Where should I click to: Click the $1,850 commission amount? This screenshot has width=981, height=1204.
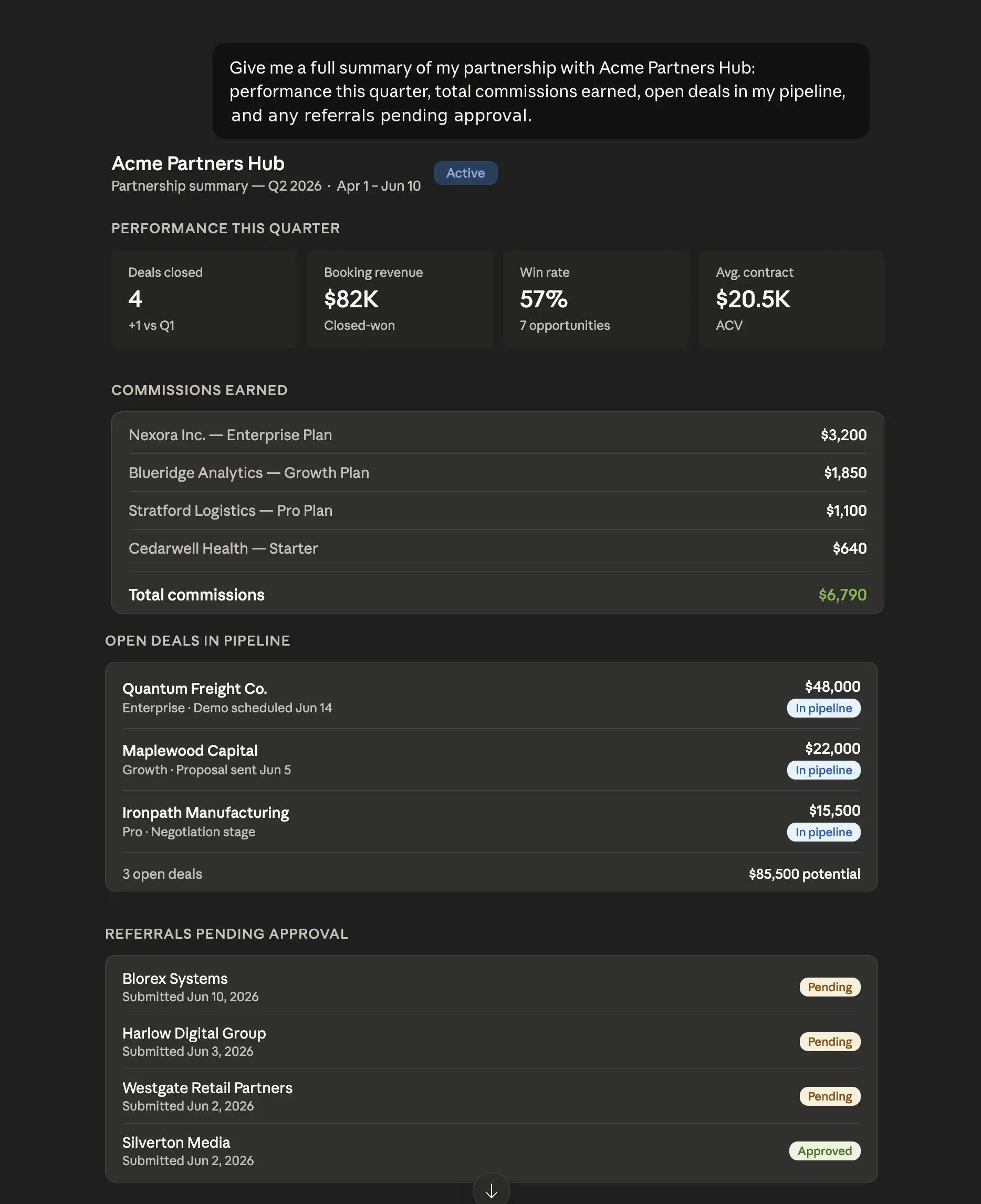point(845,473)
